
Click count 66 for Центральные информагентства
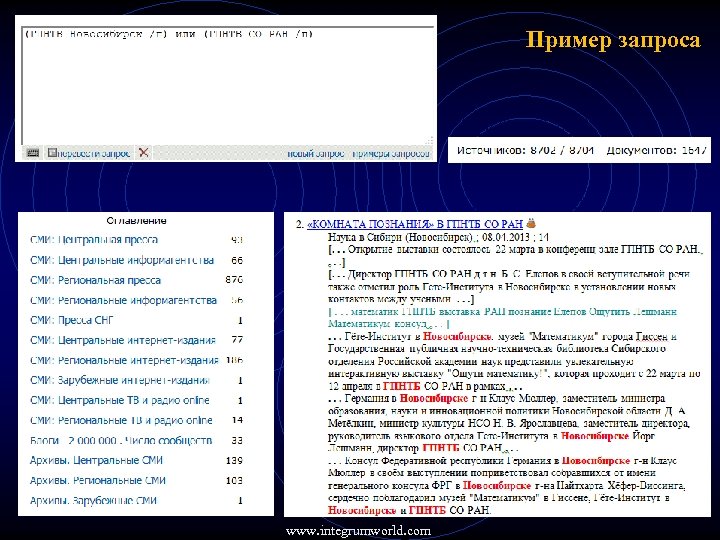[237, 260]
